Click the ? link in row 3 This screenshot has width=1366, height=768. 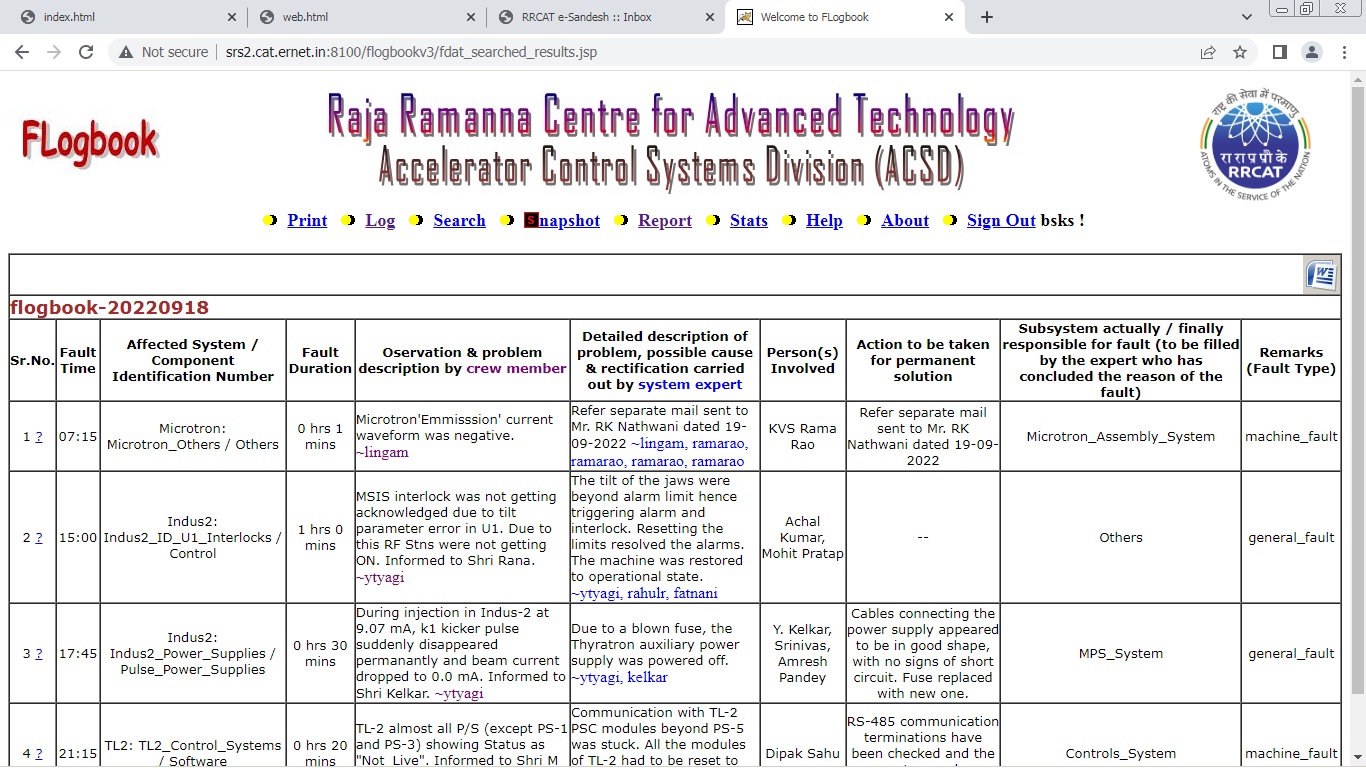click(39, 654)
